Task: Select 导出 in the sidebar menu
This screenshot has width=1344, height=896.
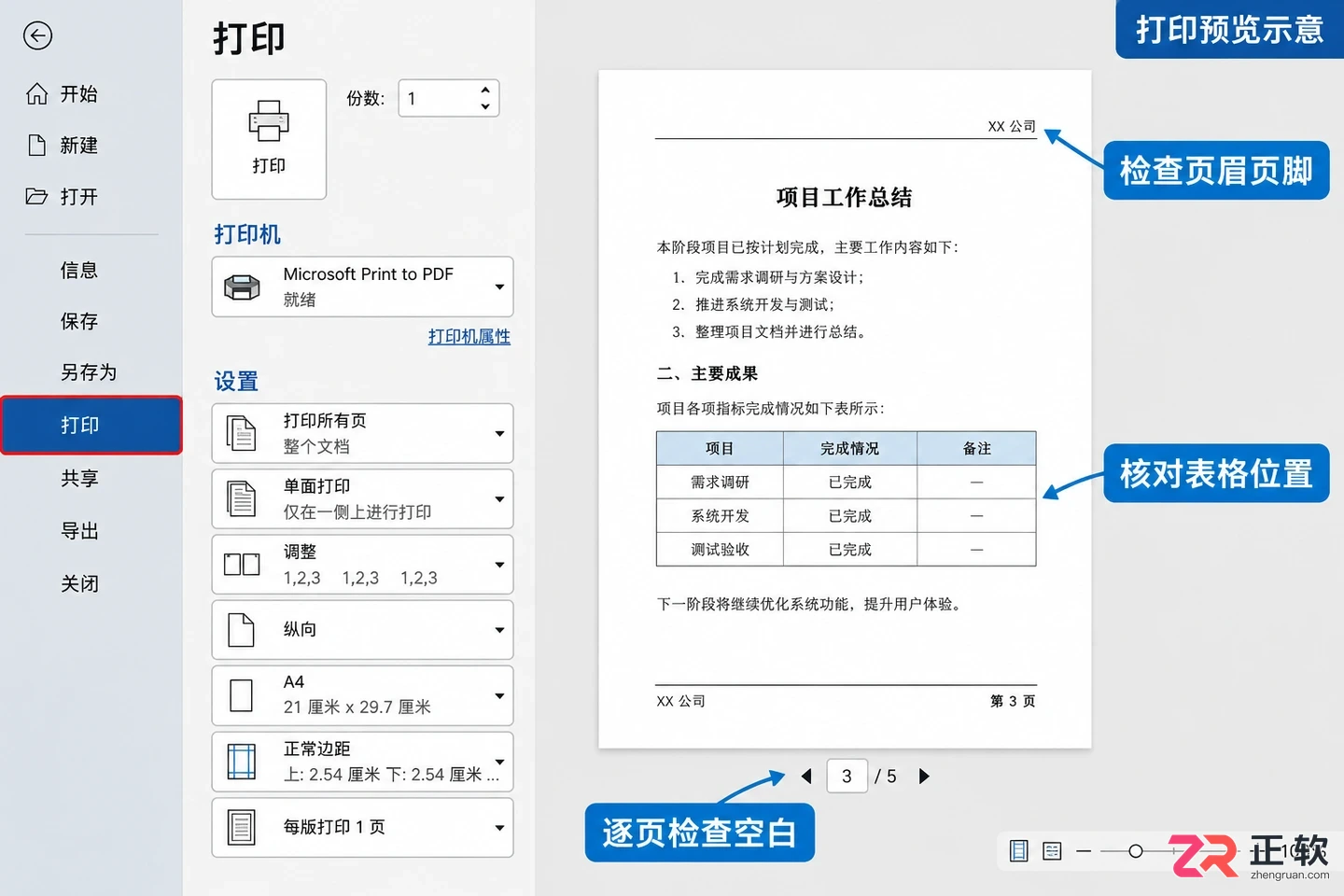Action: tap(79, 531)
